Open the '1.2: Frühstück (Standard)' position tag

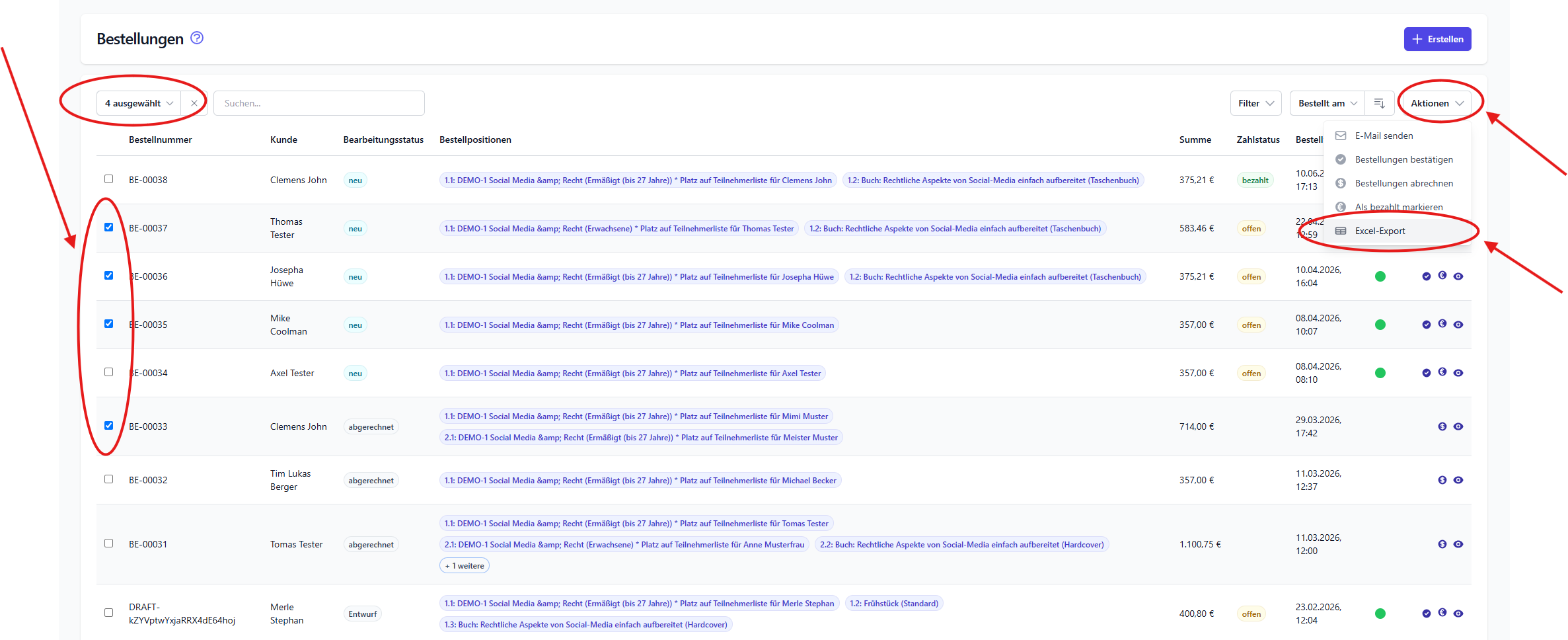pos(894,604)
